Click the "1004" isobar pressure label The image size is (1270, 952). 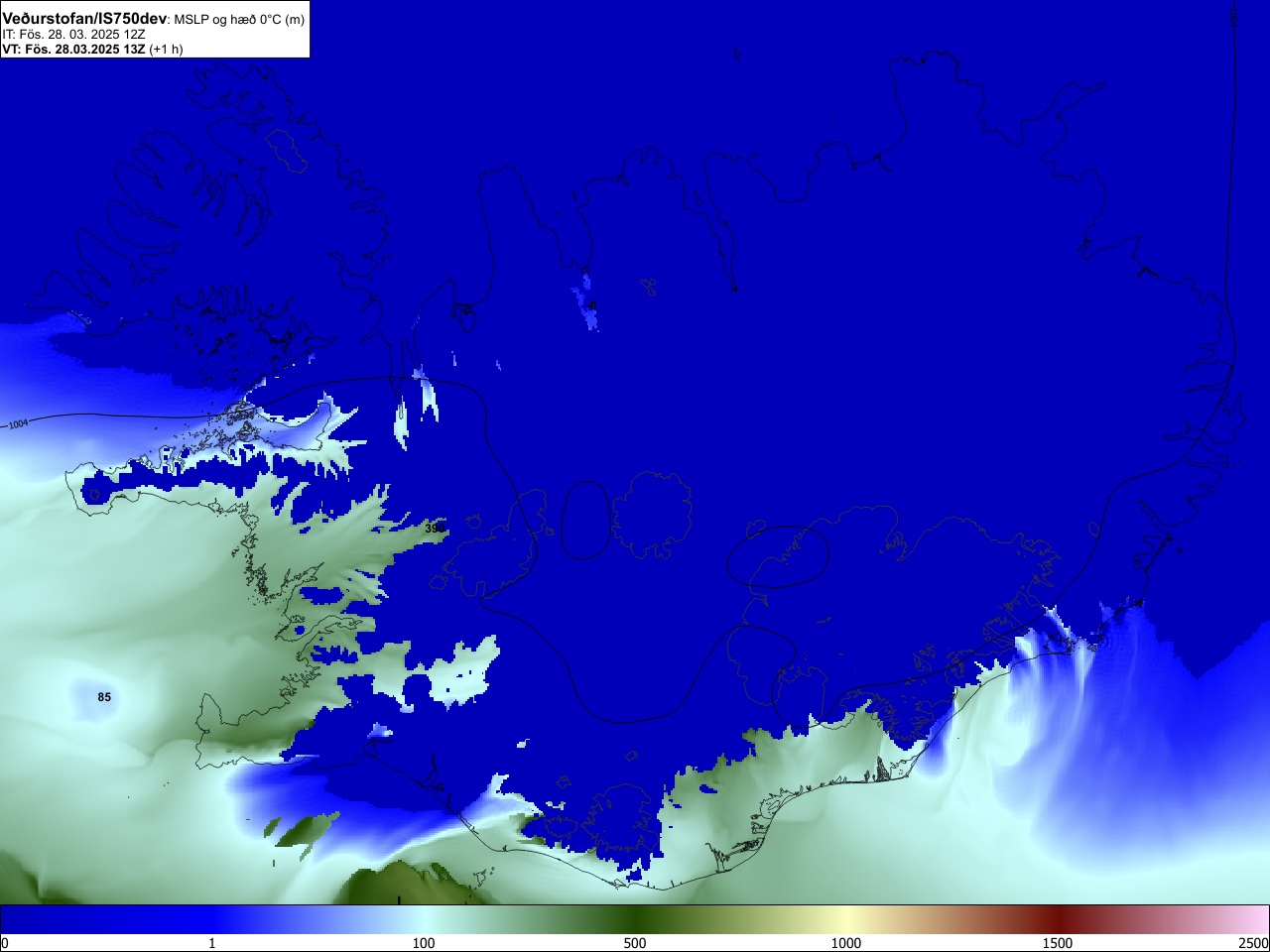19,424
